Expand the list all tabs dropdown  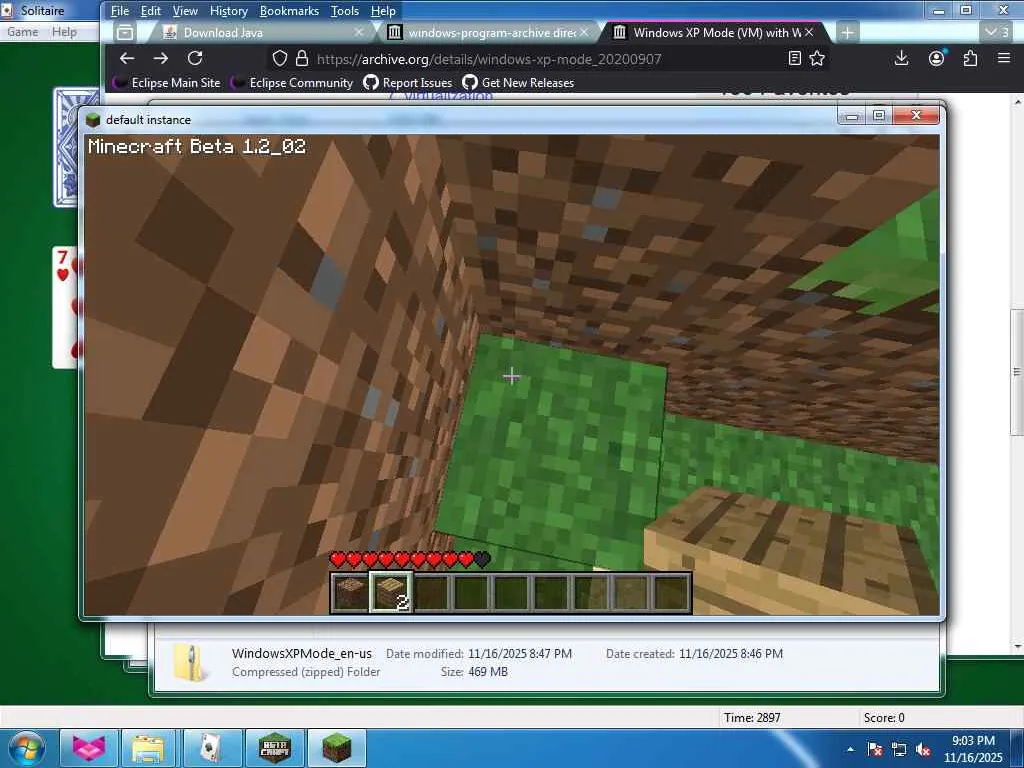point(997,33)
